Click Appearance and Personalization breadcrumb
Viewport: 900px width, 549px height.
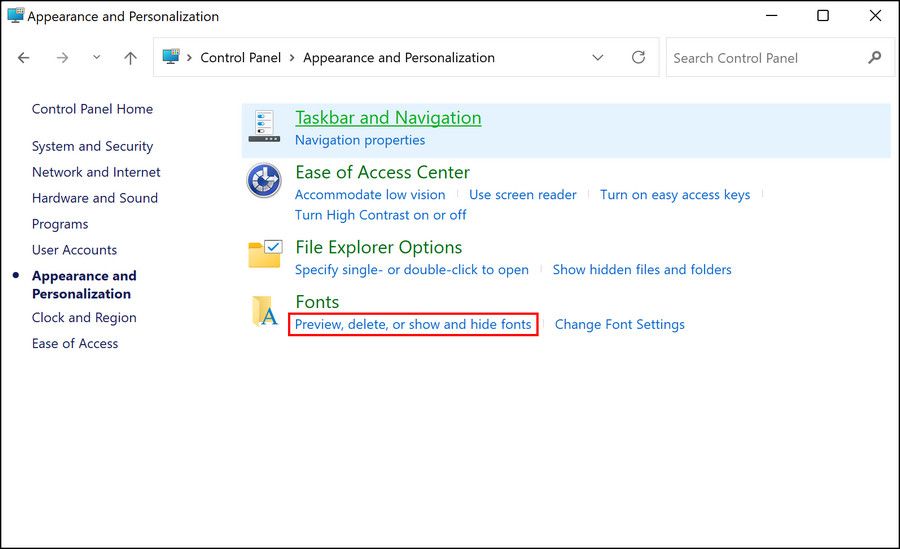pos(399,57)
